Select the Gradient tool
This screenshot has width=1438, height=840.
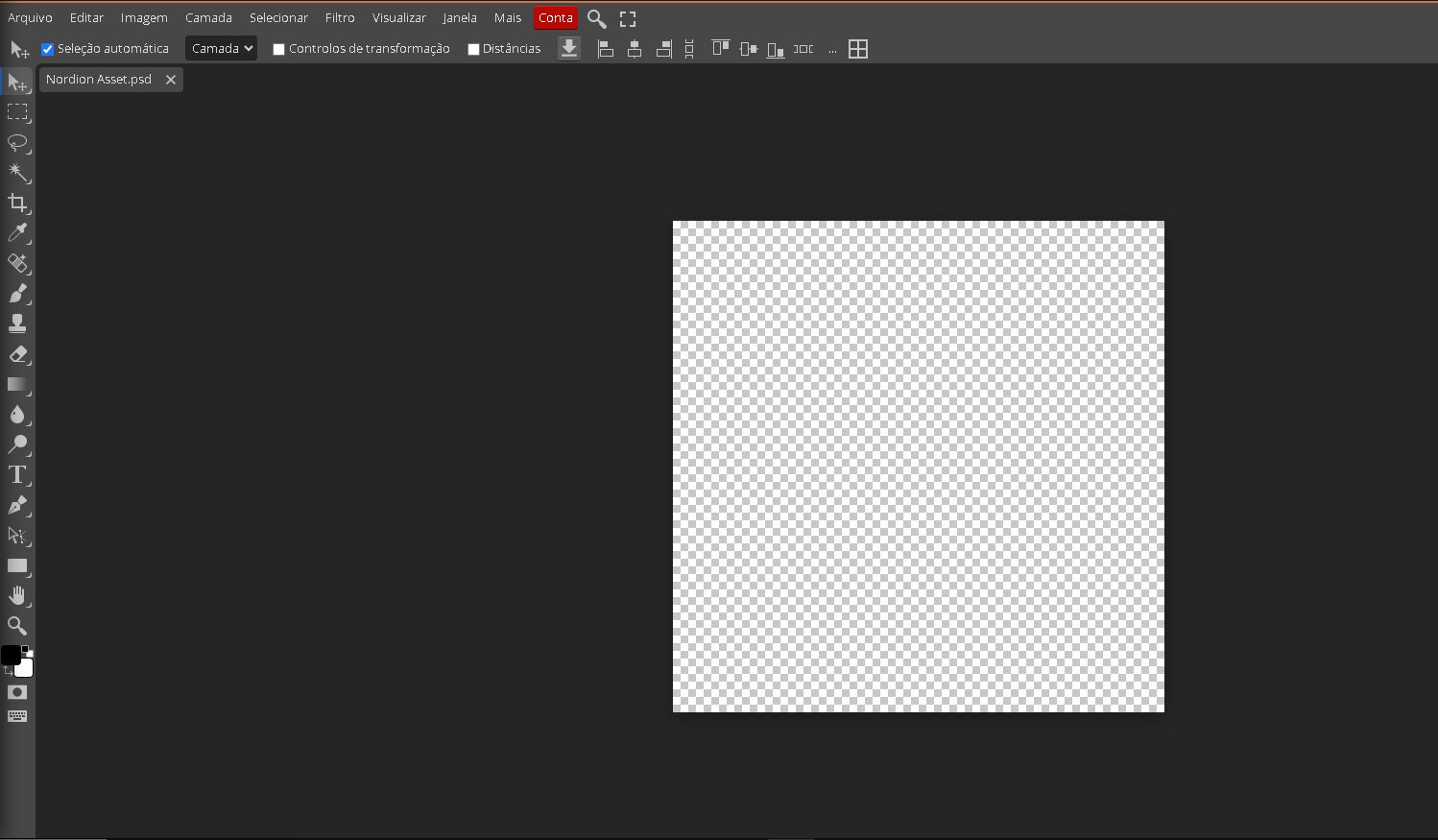(x=17, y=384)
